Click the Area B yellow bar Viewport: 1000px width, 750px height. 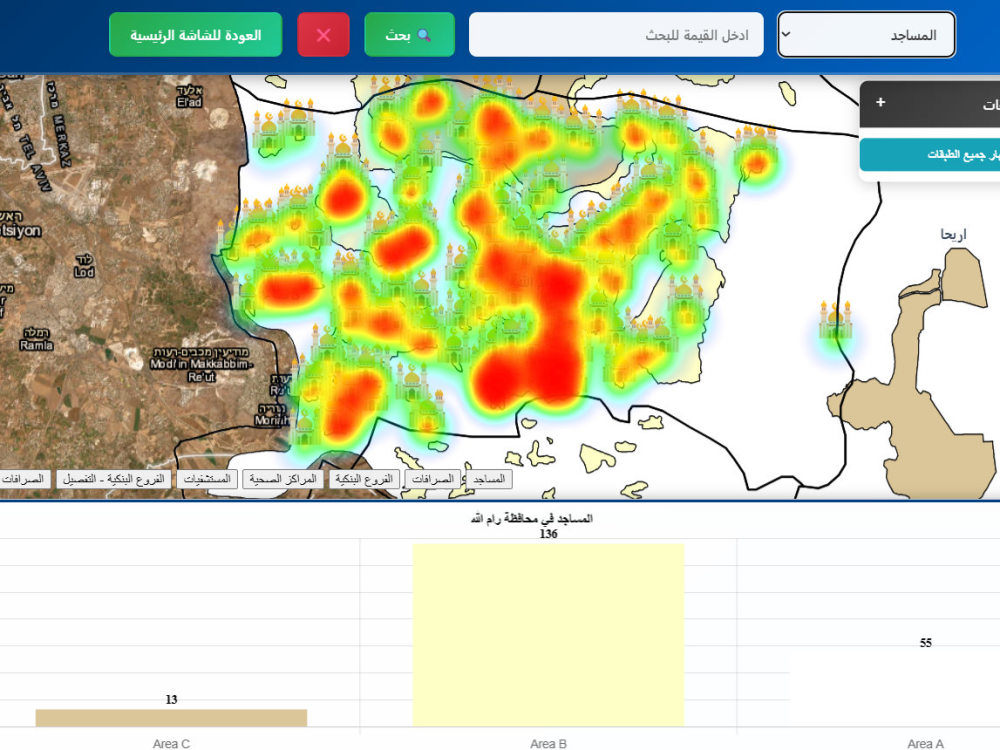click(548, 635)
